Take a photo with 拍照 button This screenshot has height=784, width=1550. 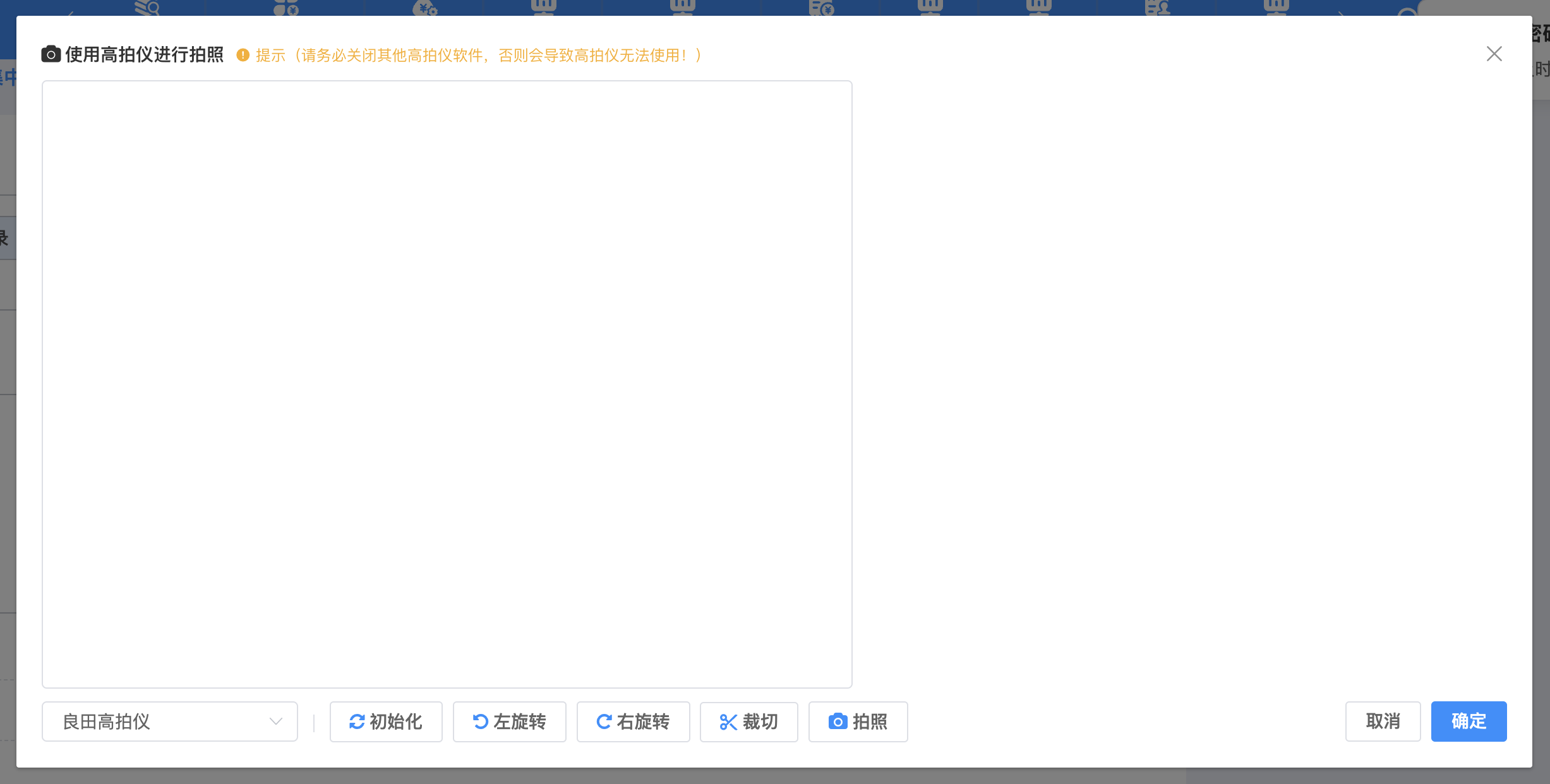(x=858, y=722)
